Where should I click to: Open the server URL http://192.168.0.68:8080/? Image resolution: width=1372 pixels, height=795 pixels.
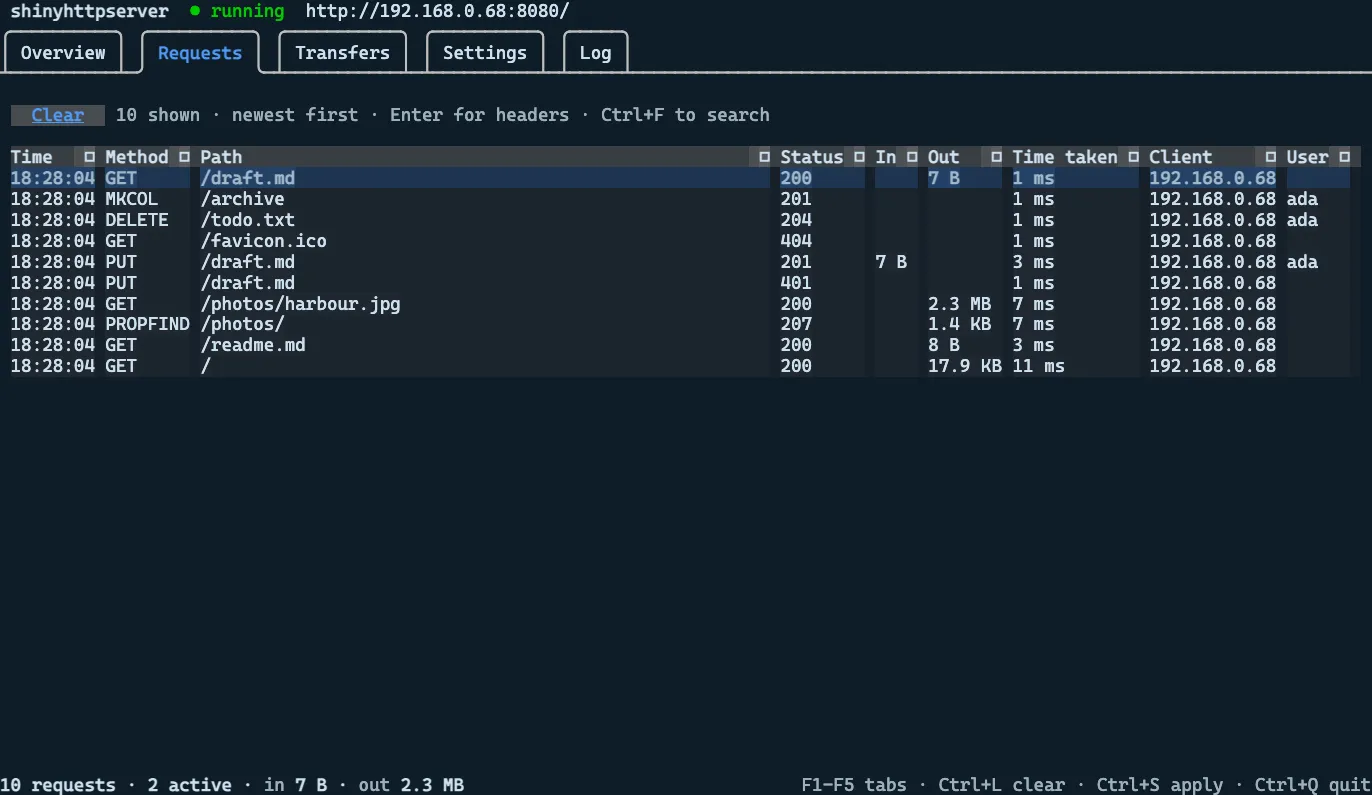point(437,11)
